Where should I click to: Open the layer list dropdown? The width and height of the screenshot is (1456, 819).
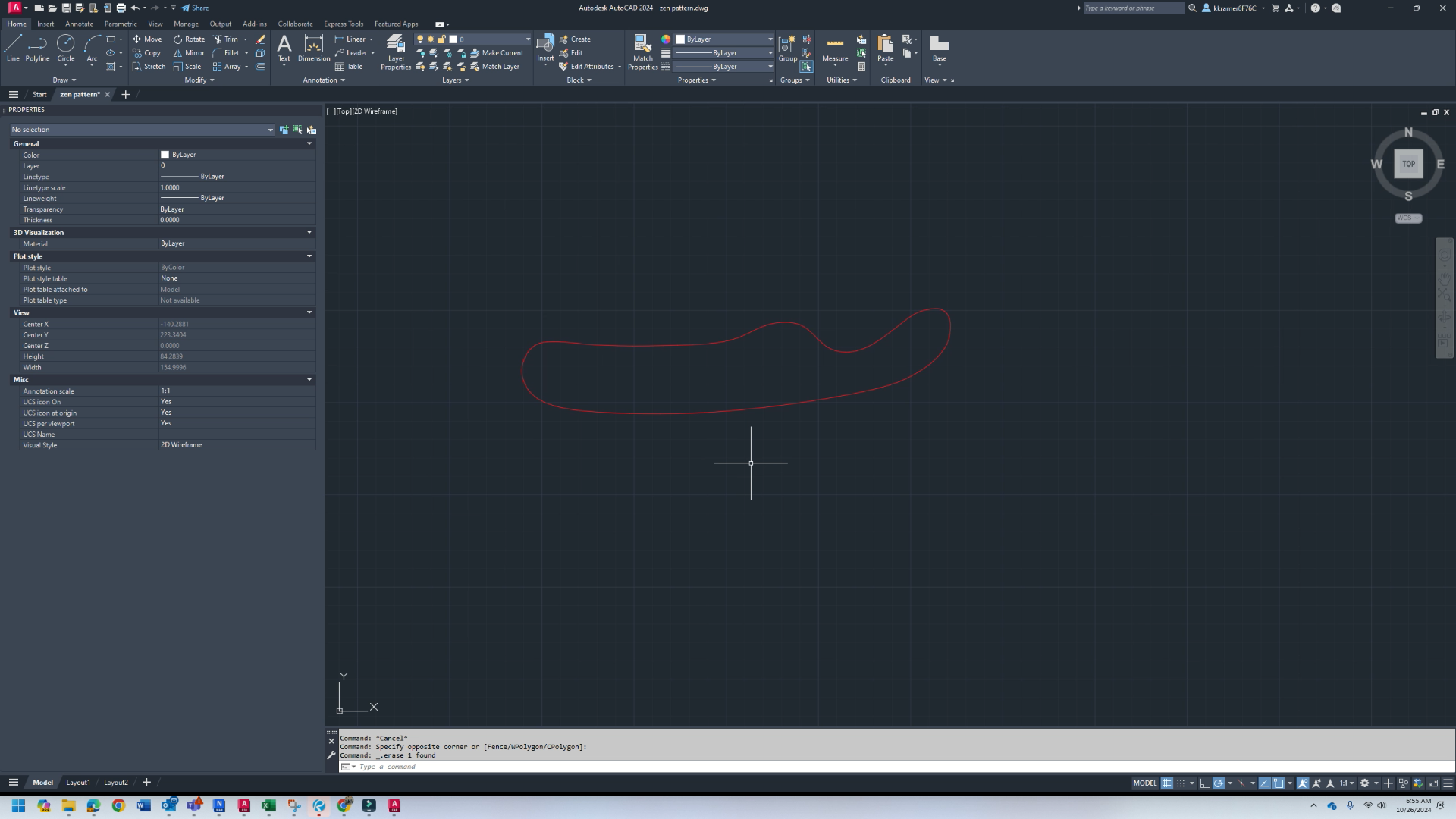point(528,39)
